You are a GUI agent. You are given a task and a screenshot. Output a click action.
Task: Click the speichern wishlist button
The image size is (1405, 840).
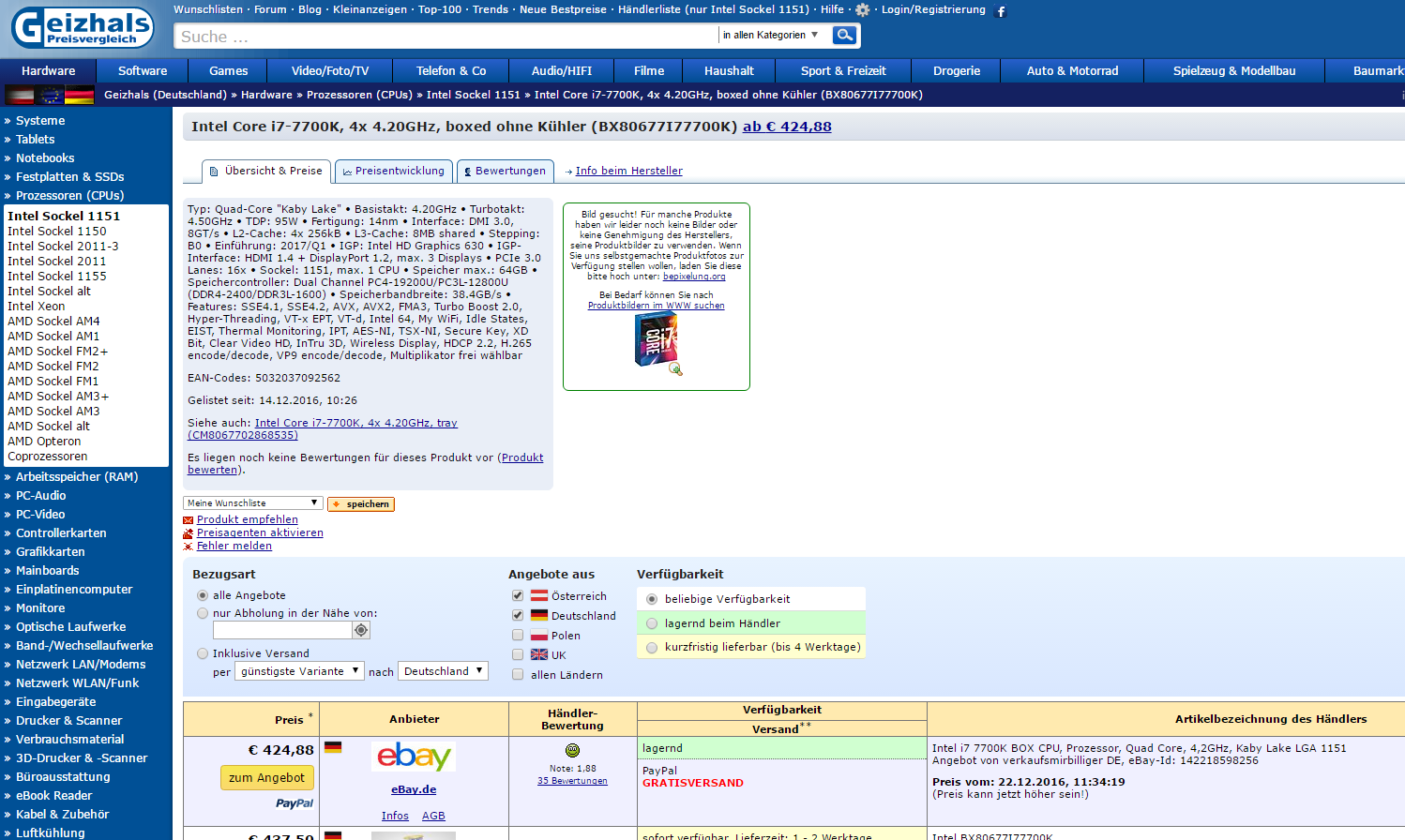point(361,503)
